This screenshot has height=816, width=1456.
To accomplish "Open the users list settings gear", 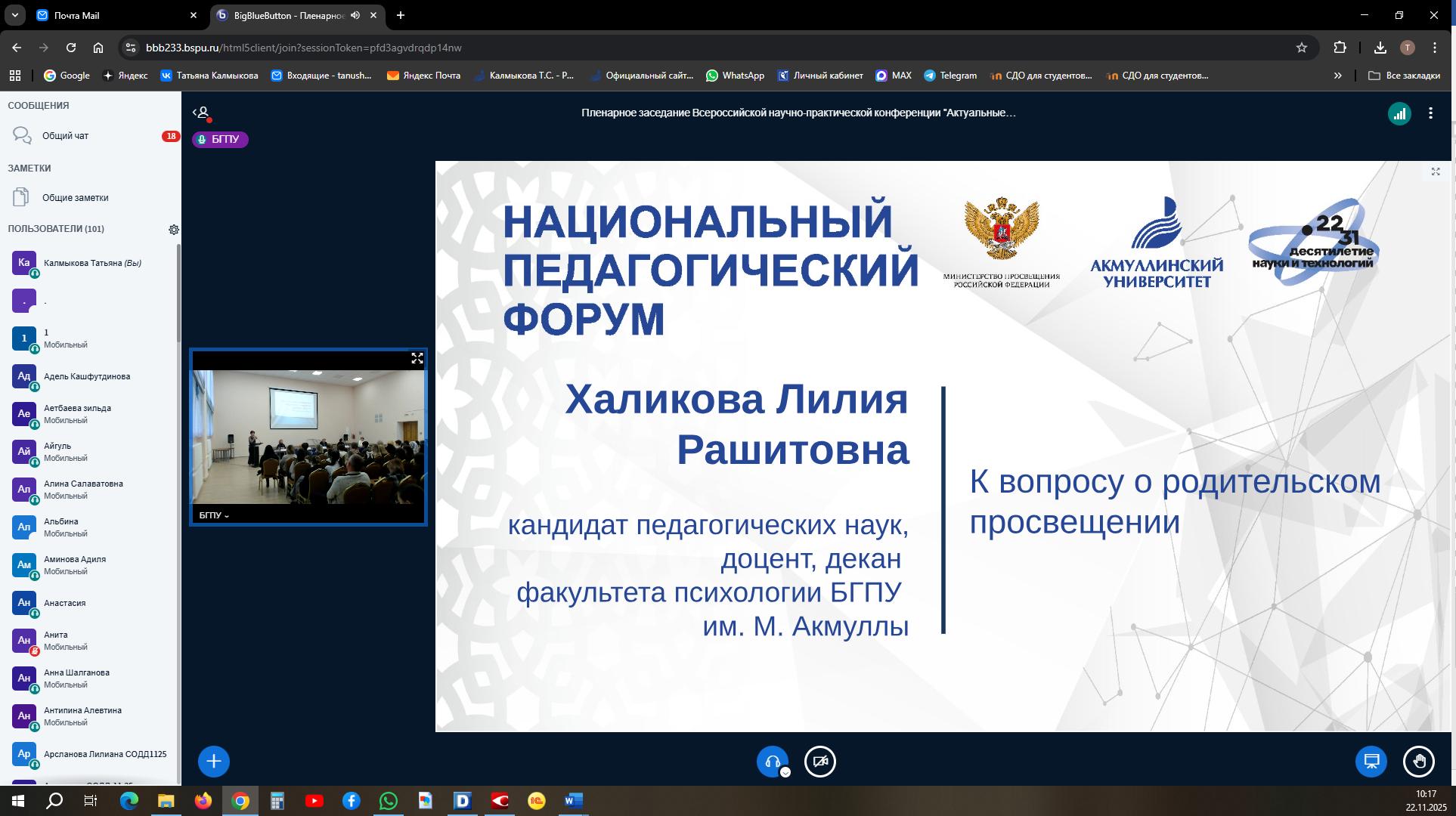I will point(173,230).
